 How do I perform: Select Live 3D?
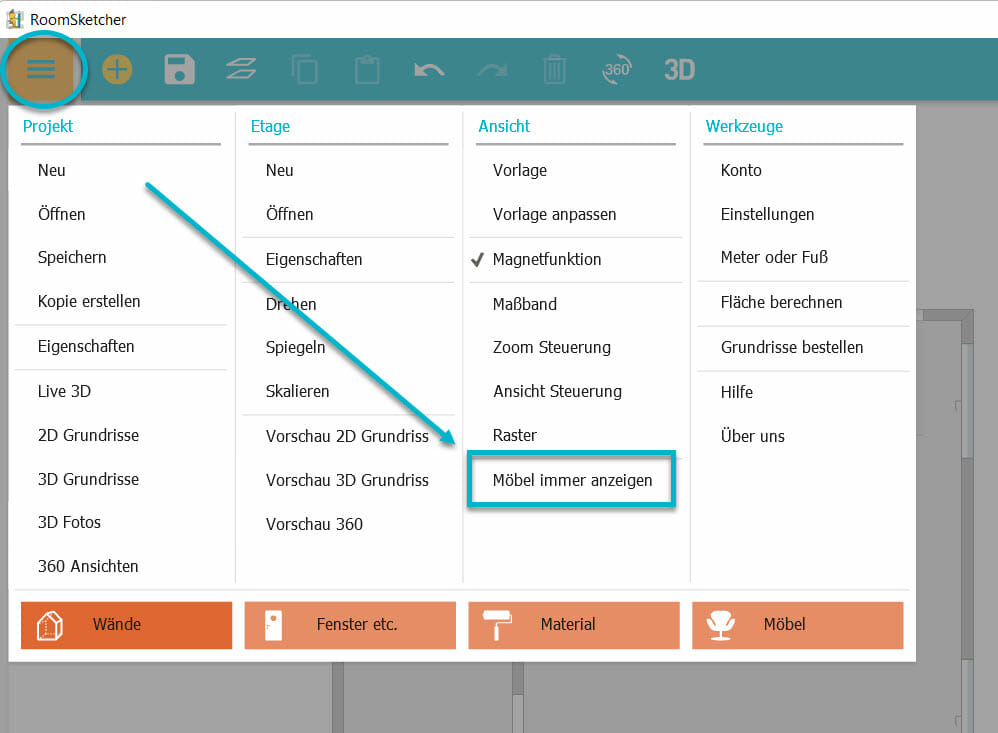point(64,391)
